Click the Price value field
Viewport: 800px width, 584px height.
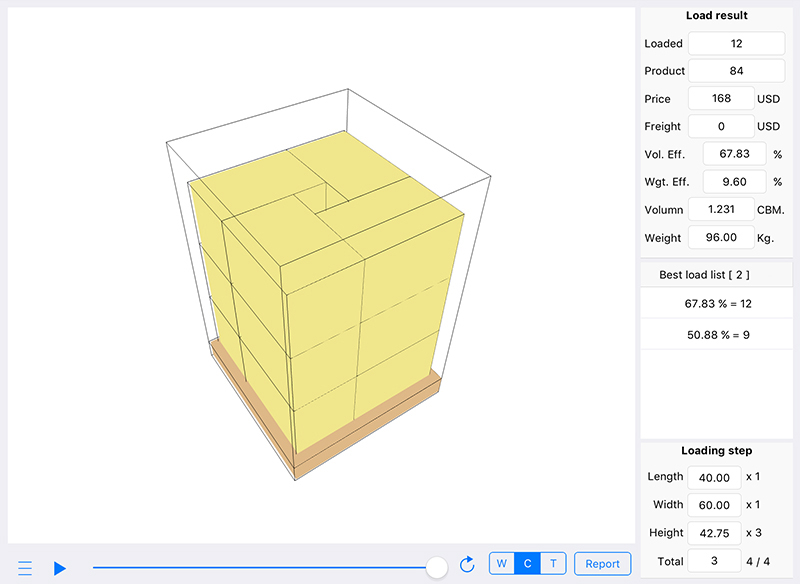[x=720, y=99]
